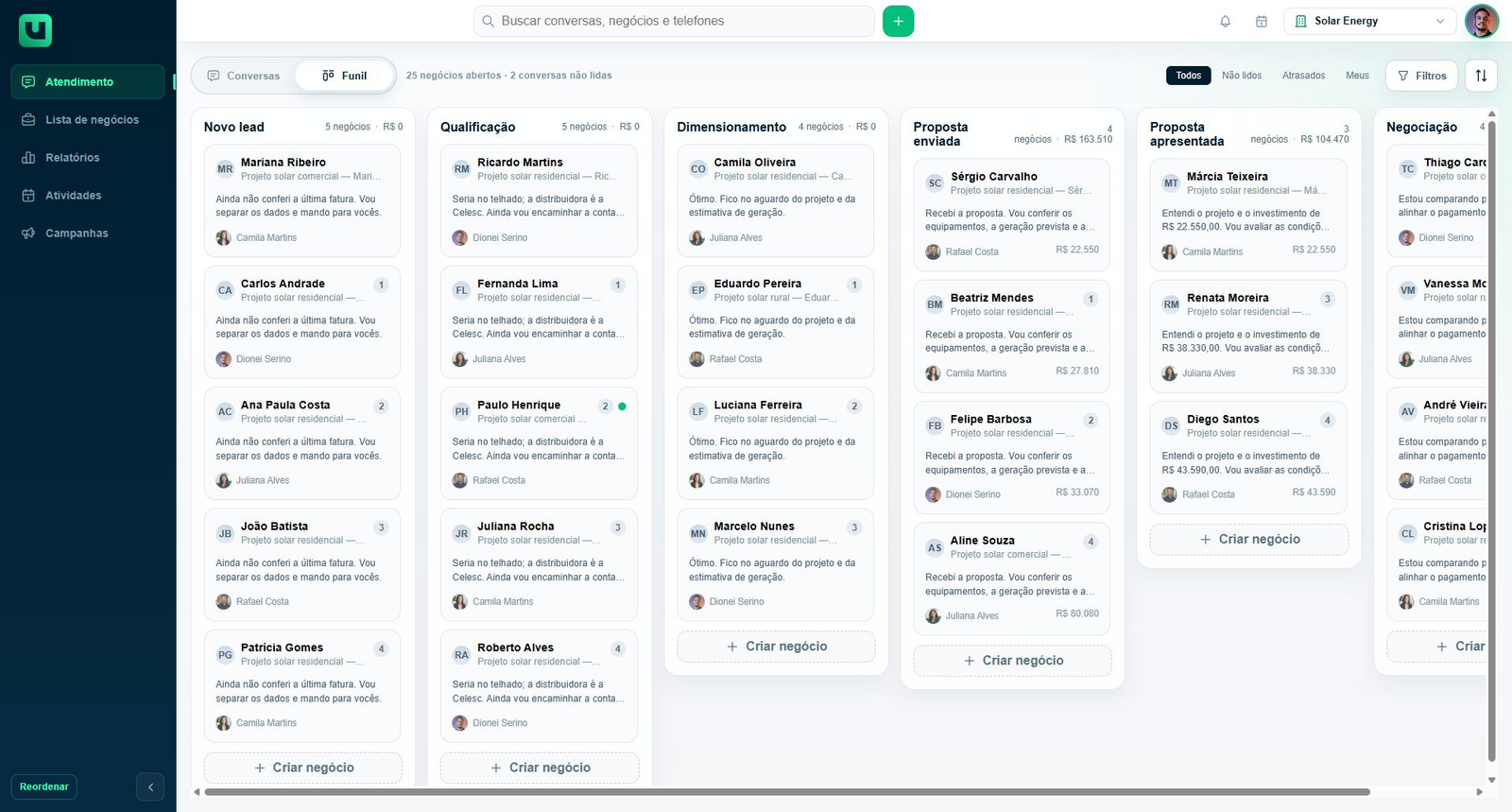The image size is (1512, 812).
Task: Switch to Funil view
Action: click(345, 76)
